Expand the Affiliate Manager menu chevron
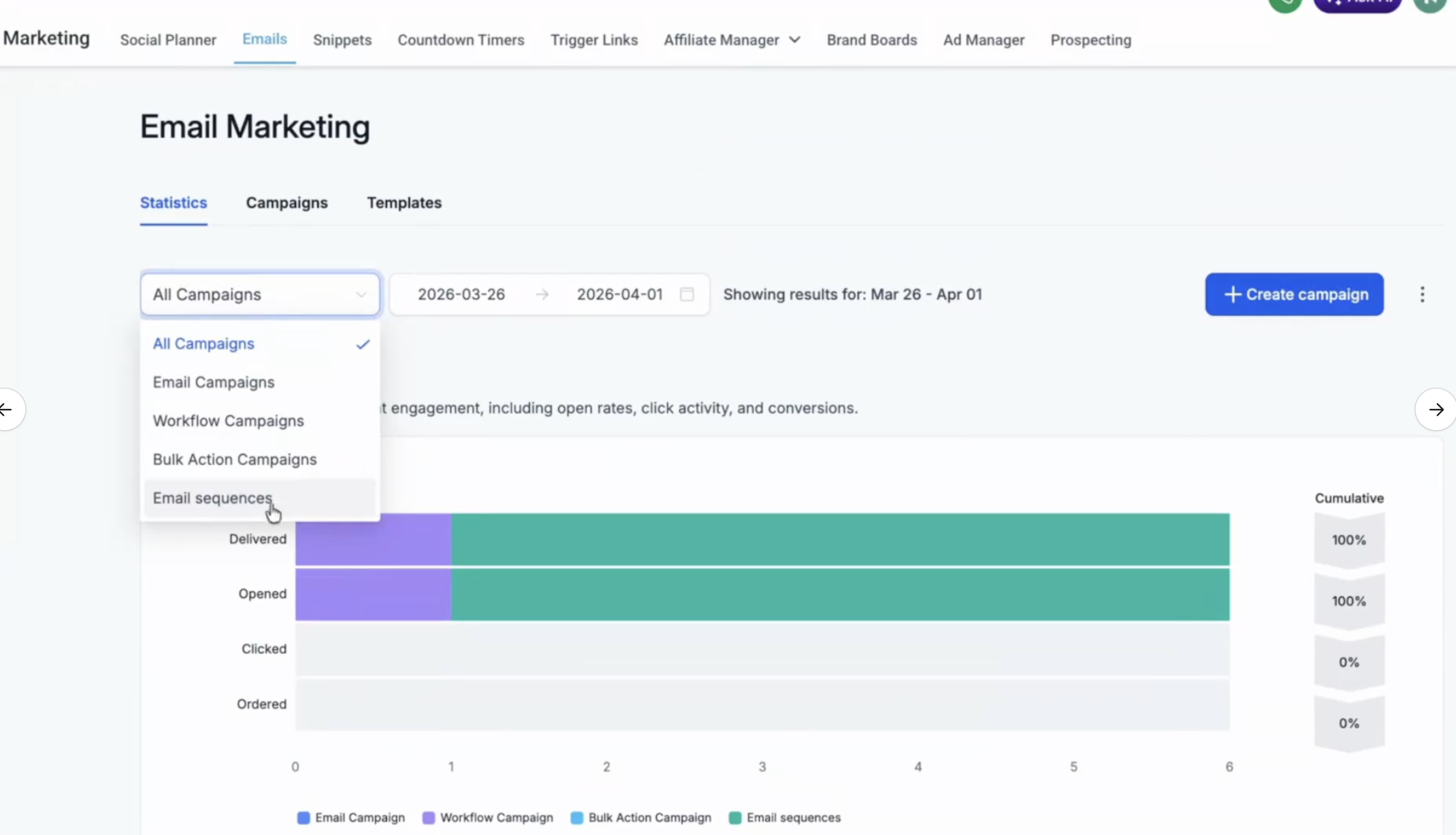Viewport: 1456px width, 835px height. 795,40
